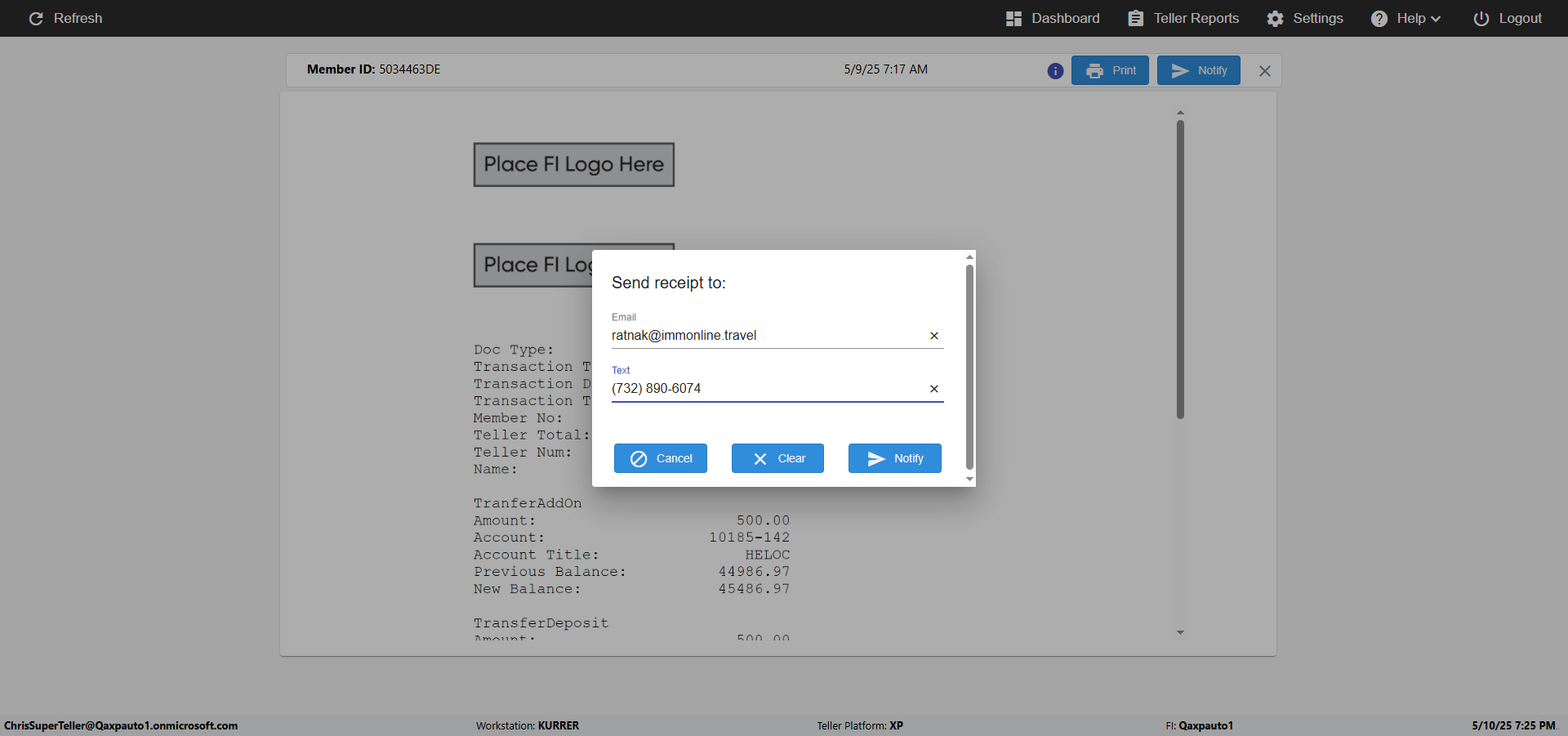1568x736 pixels.
Task: Select the Member ID 5034463DE text
Action: [374, 69]
